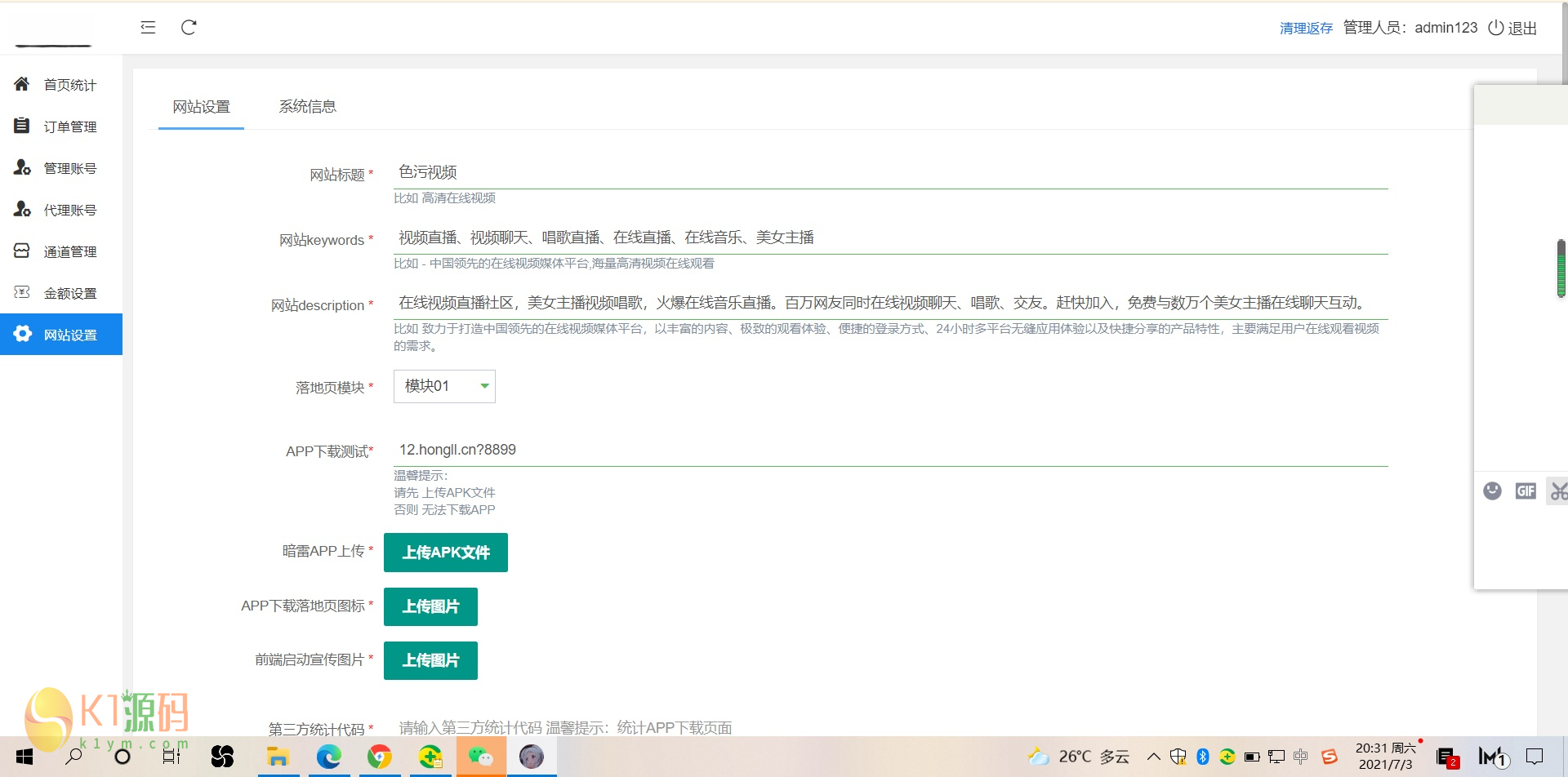Select the 订单管理 sidebar icon

coord(21,126)
